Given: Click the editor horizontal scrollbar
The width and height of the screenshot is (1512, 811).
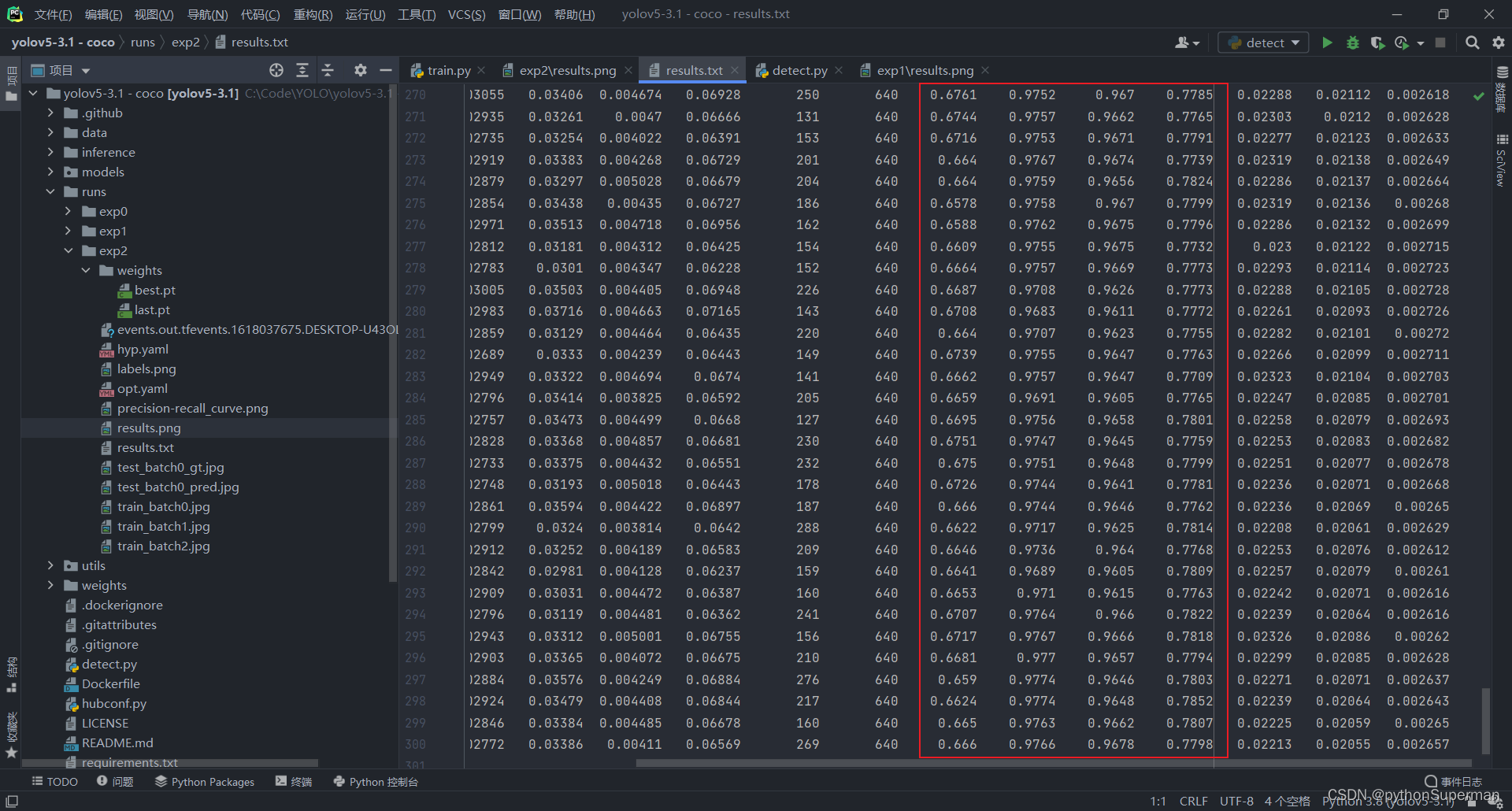Looking at the screenshot, I should [x=1054, y=762].
